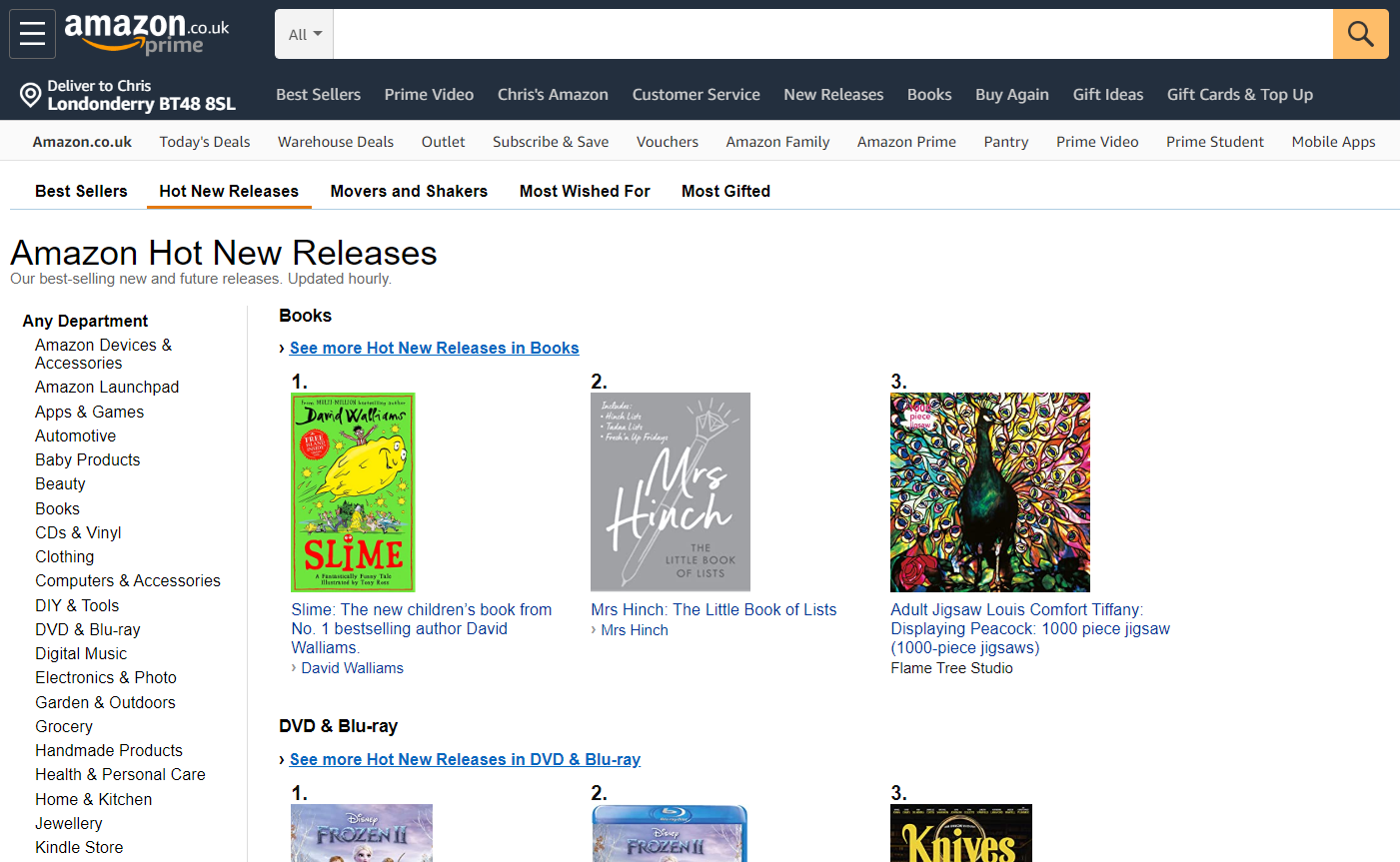The width and height of the screenshot is (1400, 862).
Task: Select Books in the department sidebar
Action: click(57, 508)
